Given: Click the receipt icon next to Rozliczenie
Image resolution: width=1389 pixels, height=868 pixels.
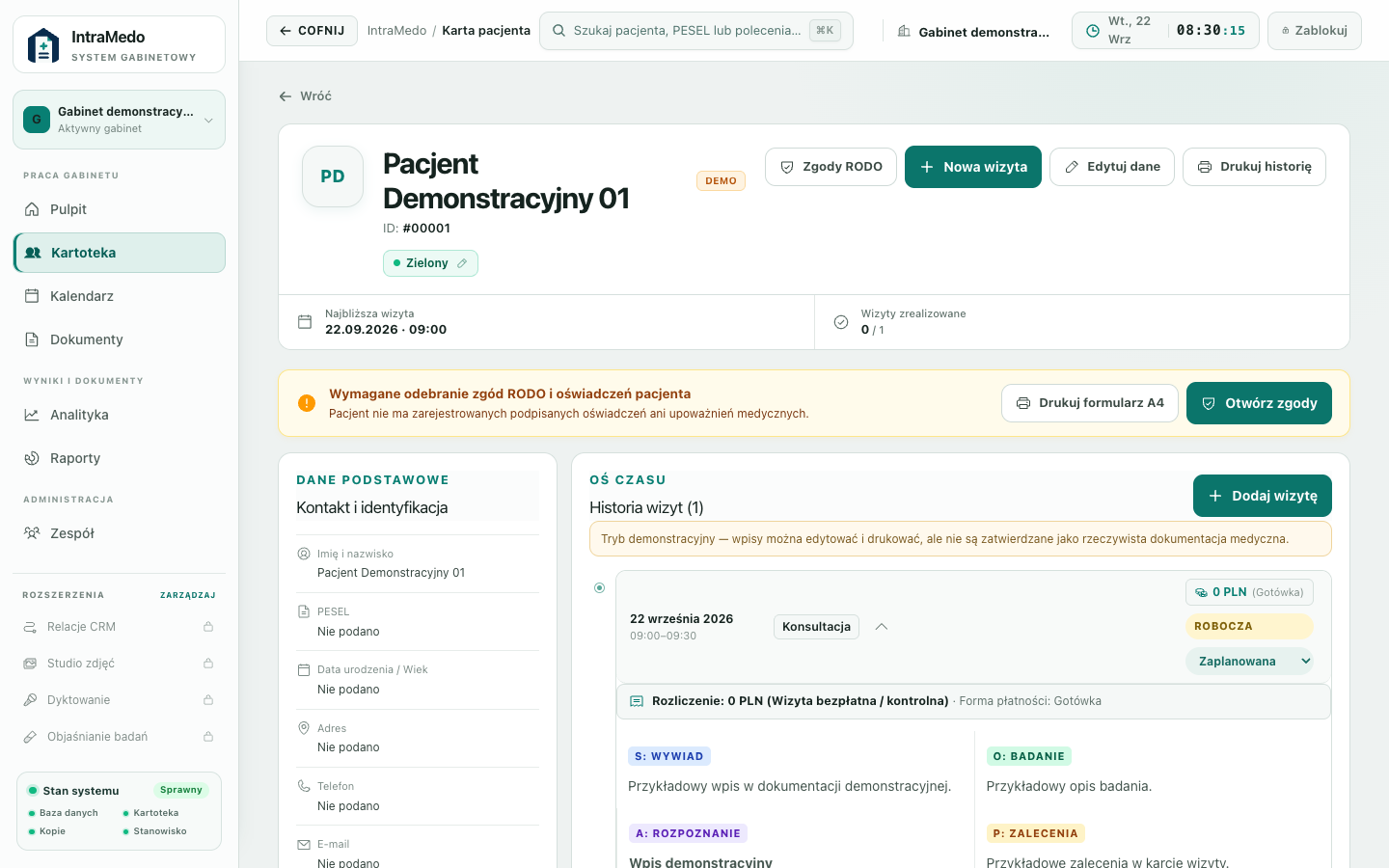Looking at the screenshot, I should click(x=637, y=701).
